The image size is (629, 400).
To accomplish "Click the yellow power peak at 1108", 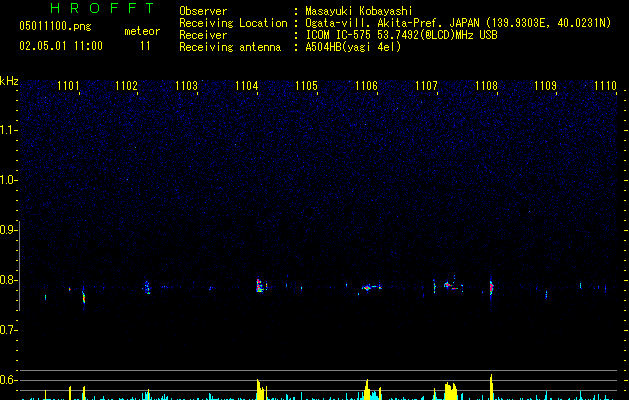I will (491, 387).
